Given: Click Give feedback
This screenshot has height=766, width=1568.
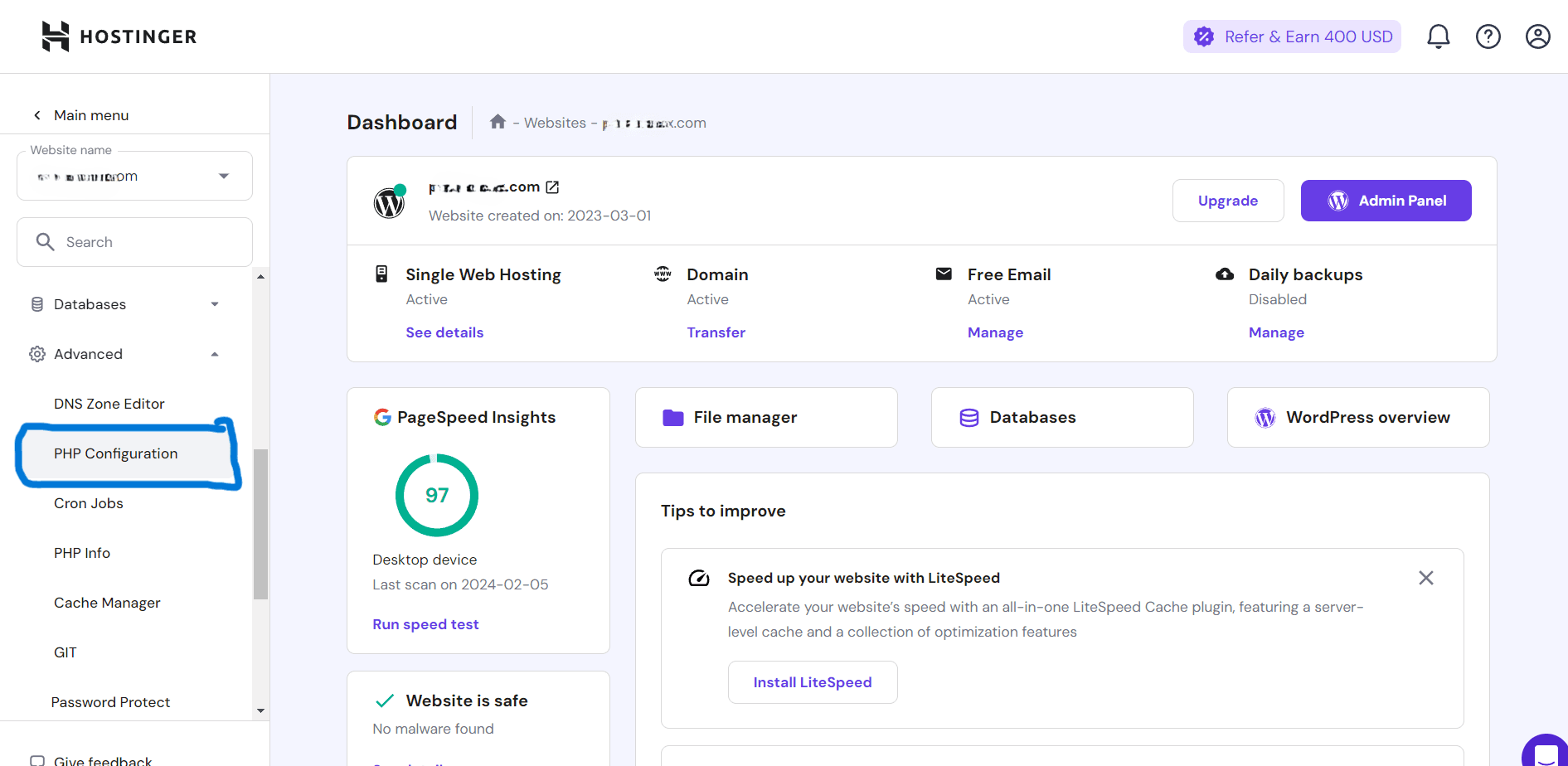Looking at the screenshot, I should [x=103, y=760].
